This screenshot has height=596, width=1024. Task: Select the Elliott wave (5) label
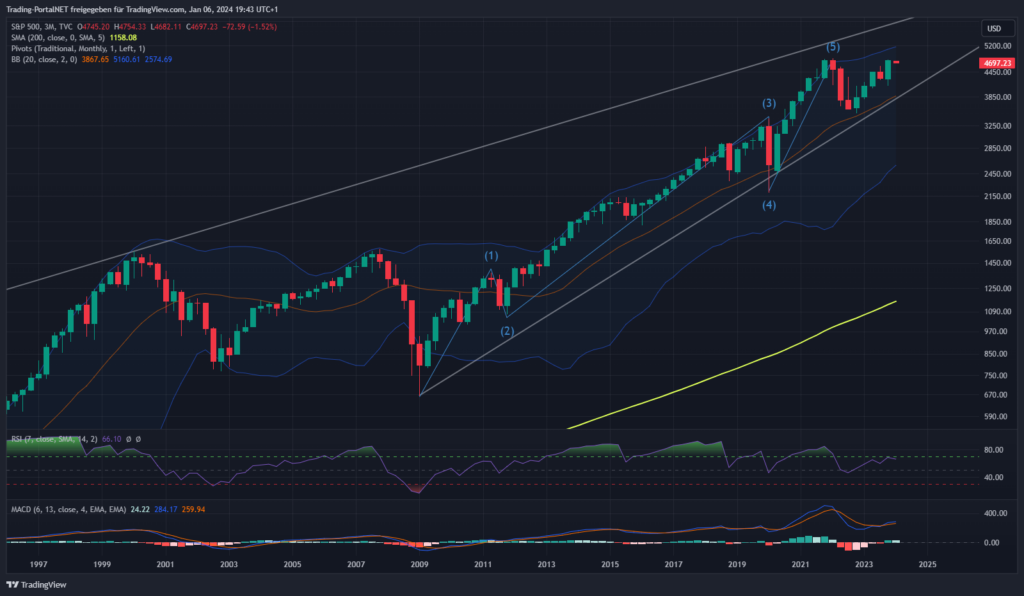tap(832, 47)
